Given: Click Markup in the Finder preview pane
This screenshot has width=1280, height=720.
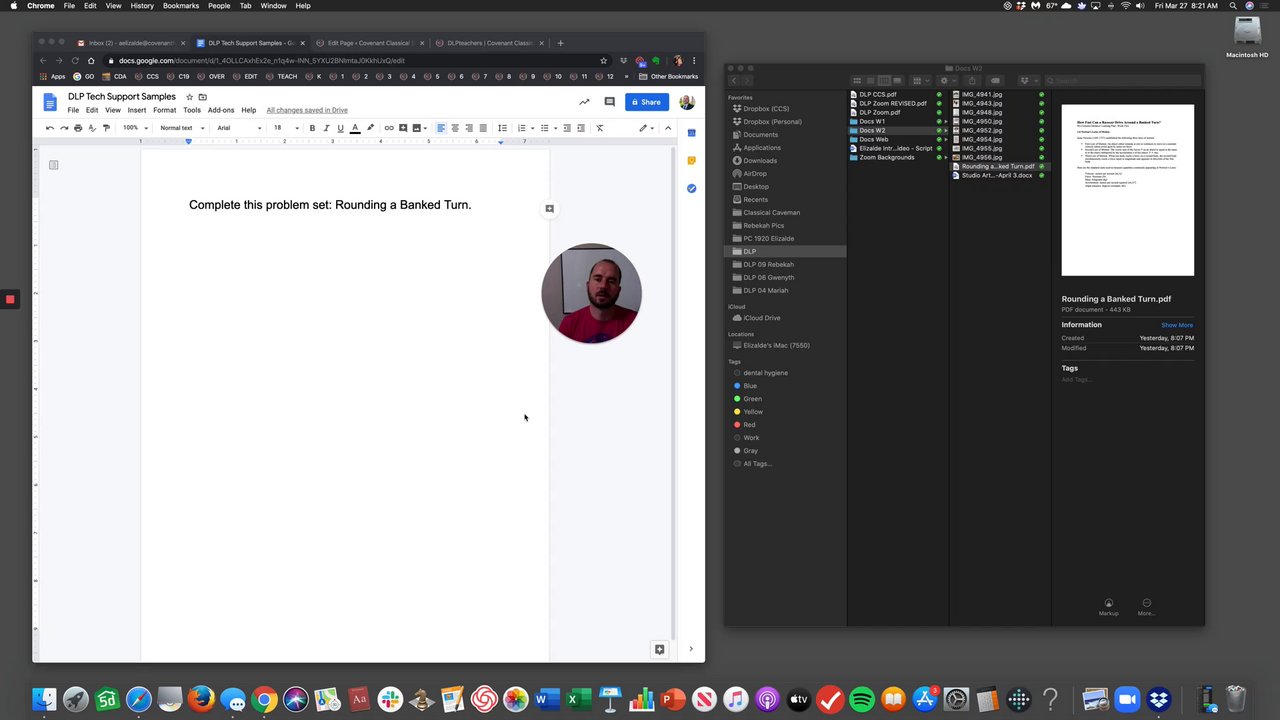Looking at the screenshot, I should tap(1108, 607).
